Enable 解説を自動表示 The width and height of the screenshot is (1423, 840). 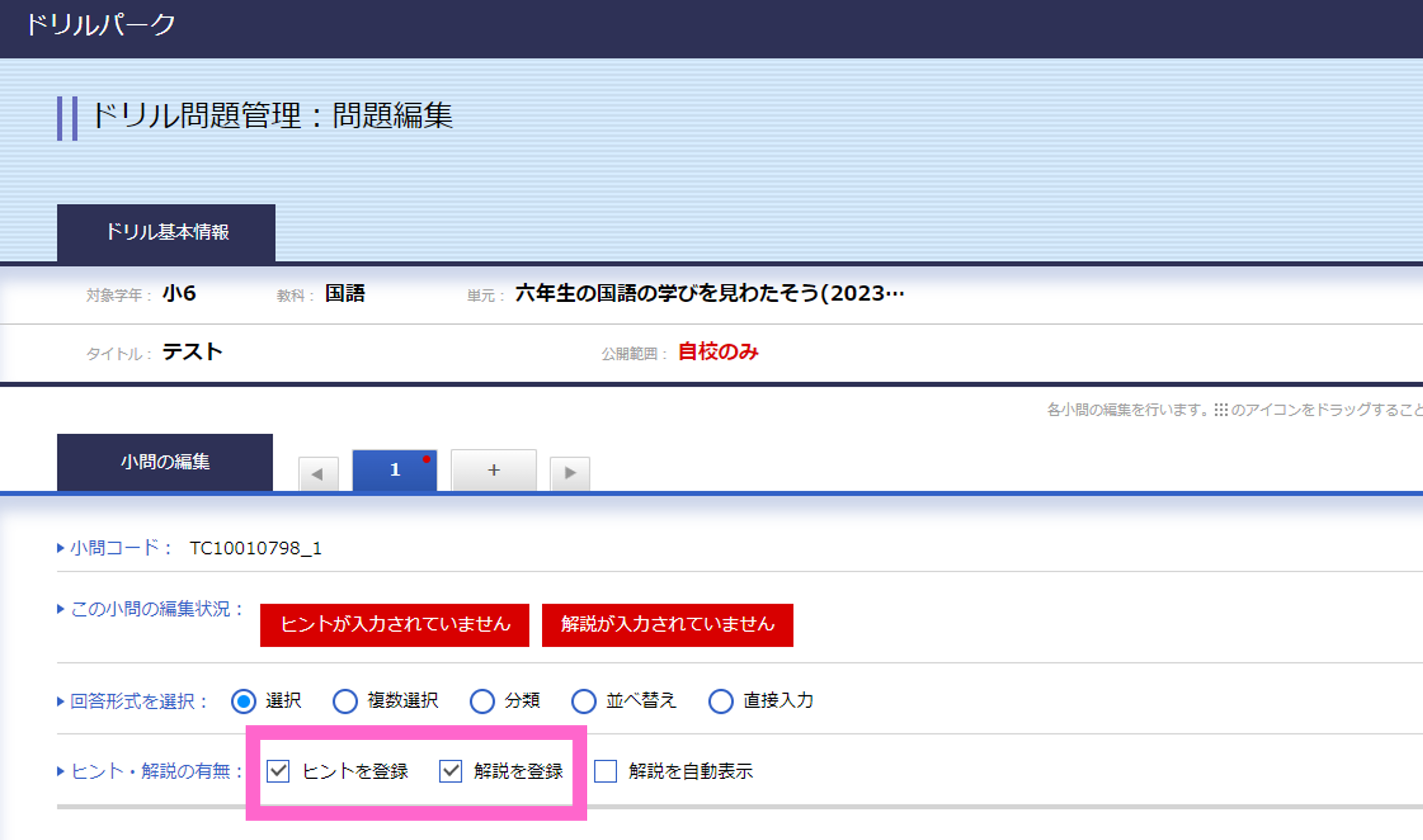coord(605,771)
